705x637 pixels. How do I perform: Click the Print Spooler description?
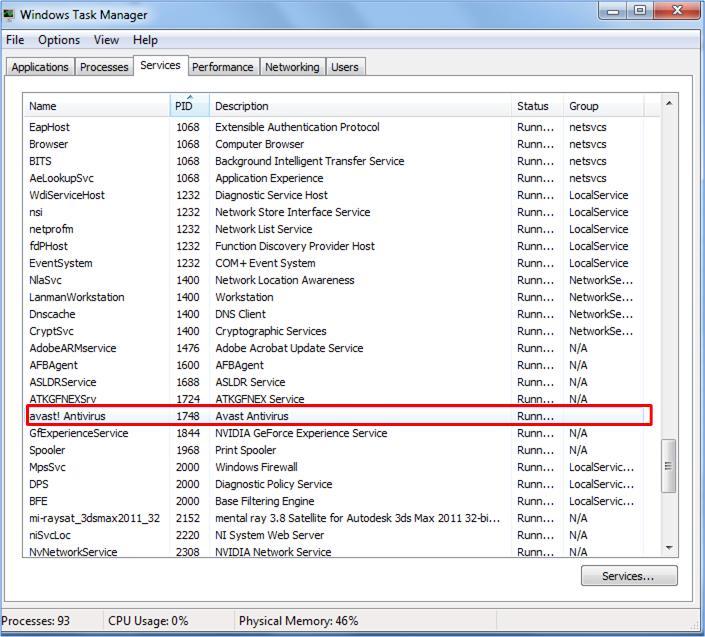click(x=245, y=450)
